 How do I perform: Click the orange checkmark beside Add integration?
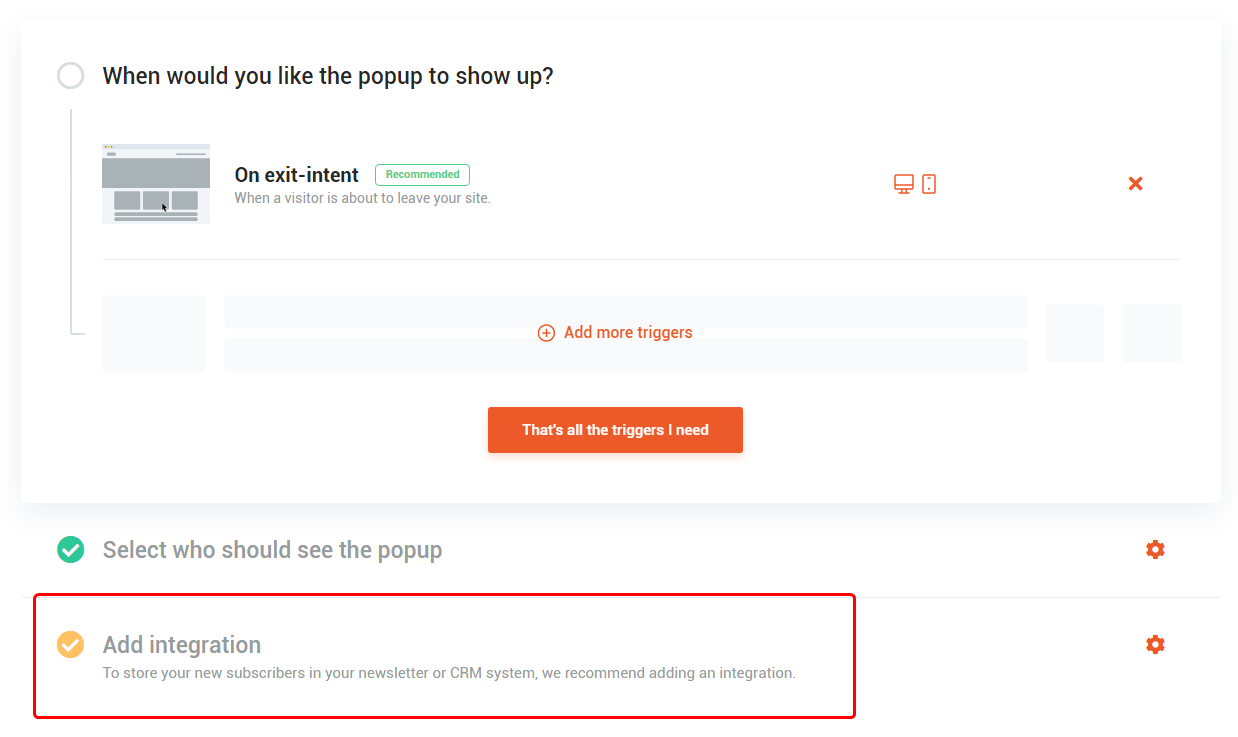(70, 644)
